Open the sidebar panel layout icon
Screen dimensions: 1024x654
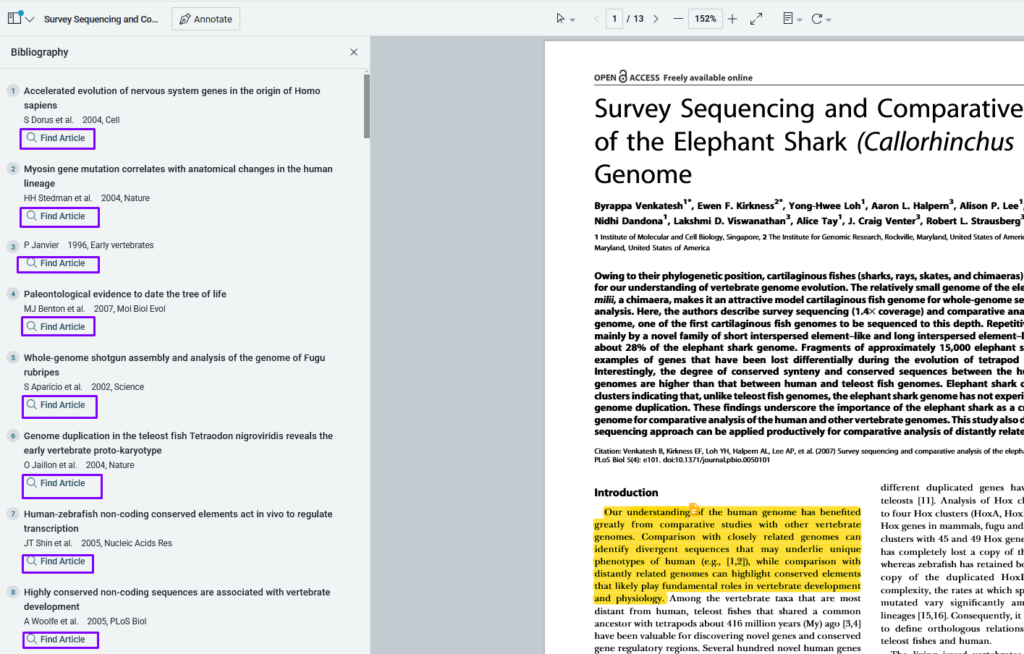14,19
